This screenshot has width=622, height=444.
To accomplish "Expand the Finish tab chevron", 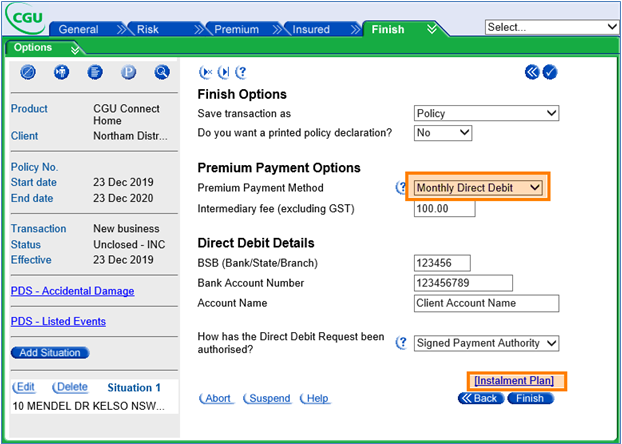I will click(x=432, y=29).
